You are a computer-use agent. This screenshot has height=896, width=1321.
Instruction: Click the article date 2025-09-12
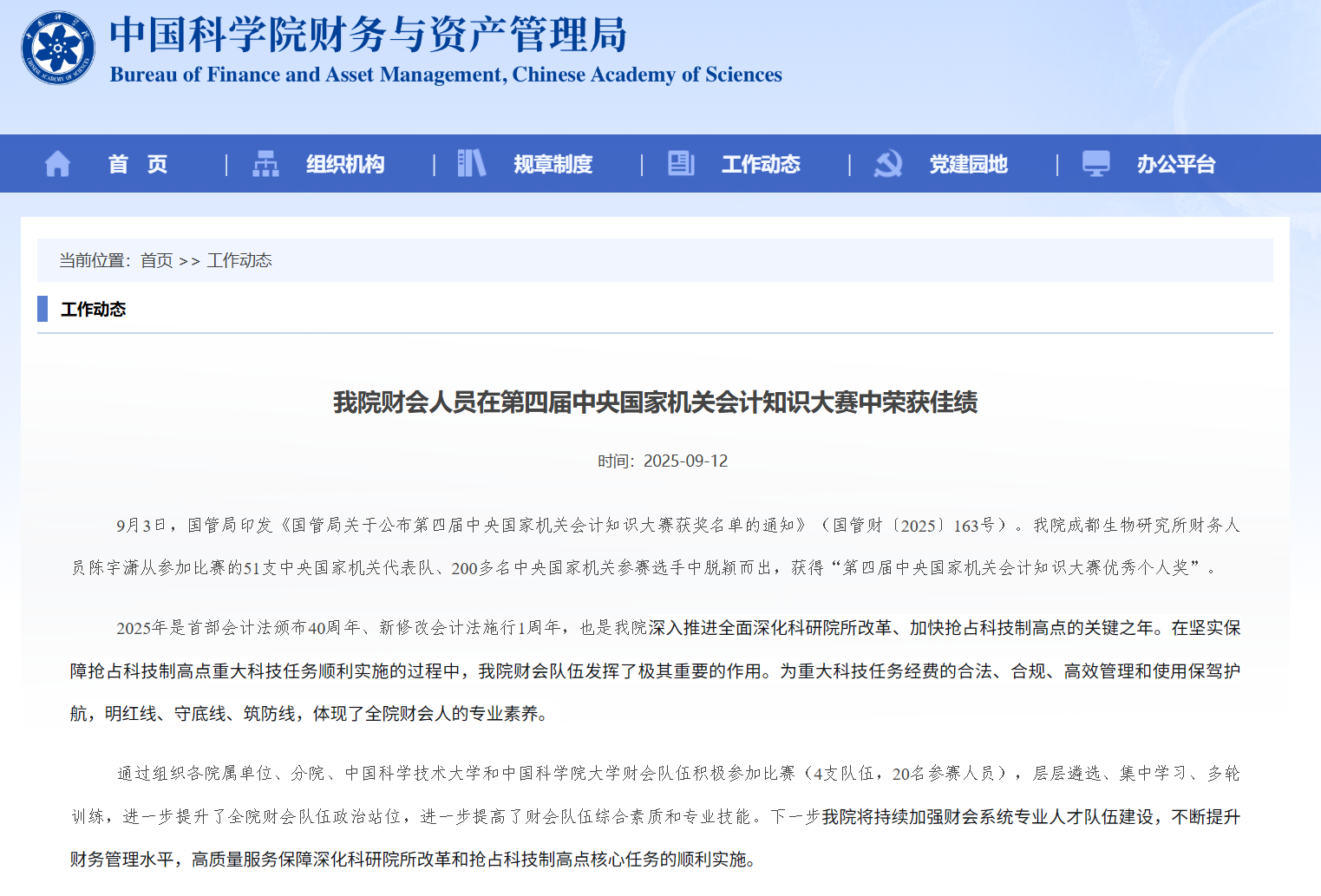685,461
